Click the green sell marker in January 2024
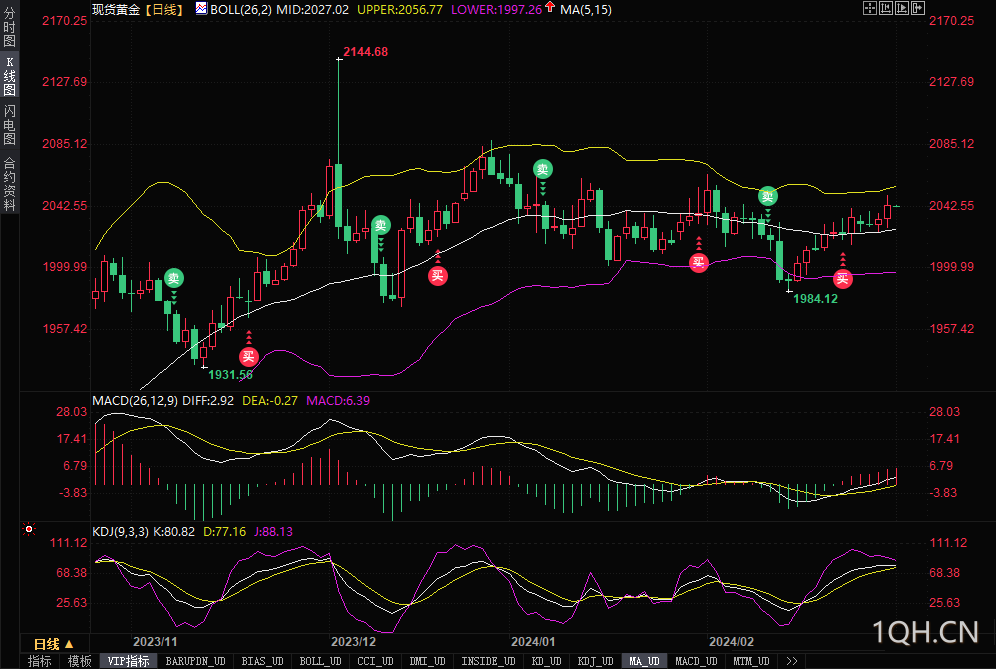Screen dimensions: 996x669 click(542, 169)
